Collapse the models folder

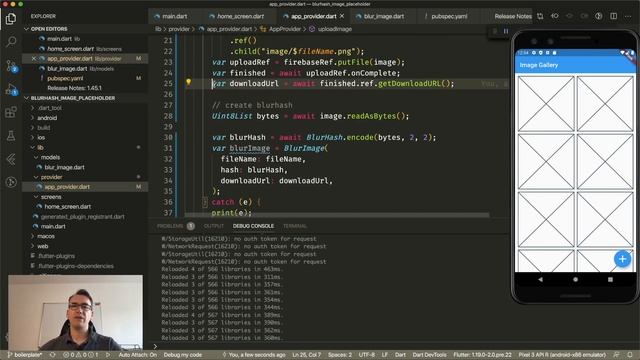pos(50,157)
